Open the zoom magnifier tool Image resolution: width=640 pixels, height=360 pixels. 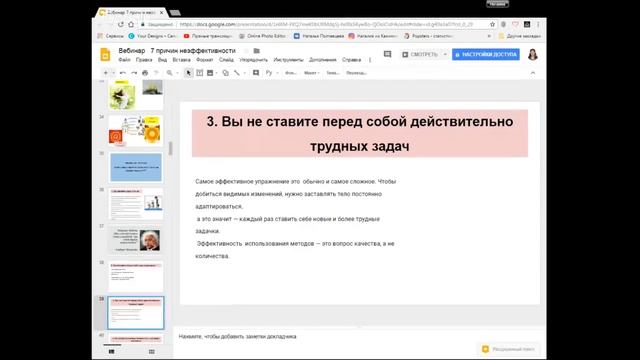coord(169,73)
